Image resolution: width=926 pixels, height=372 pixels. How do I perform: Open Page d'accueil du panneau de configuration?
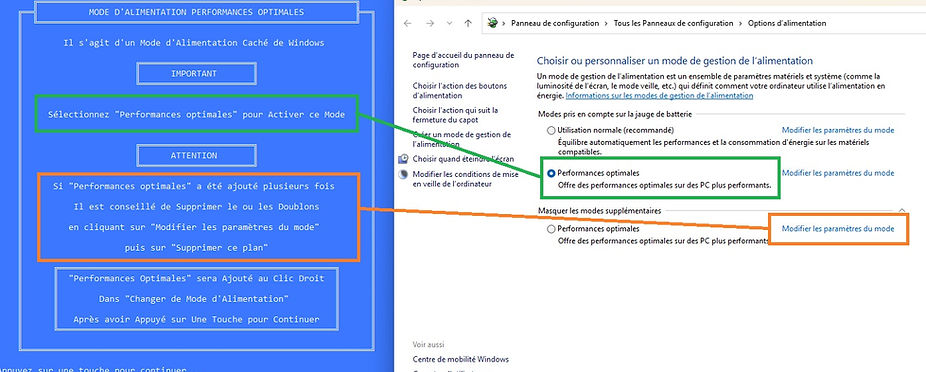(x=464, y=60)
